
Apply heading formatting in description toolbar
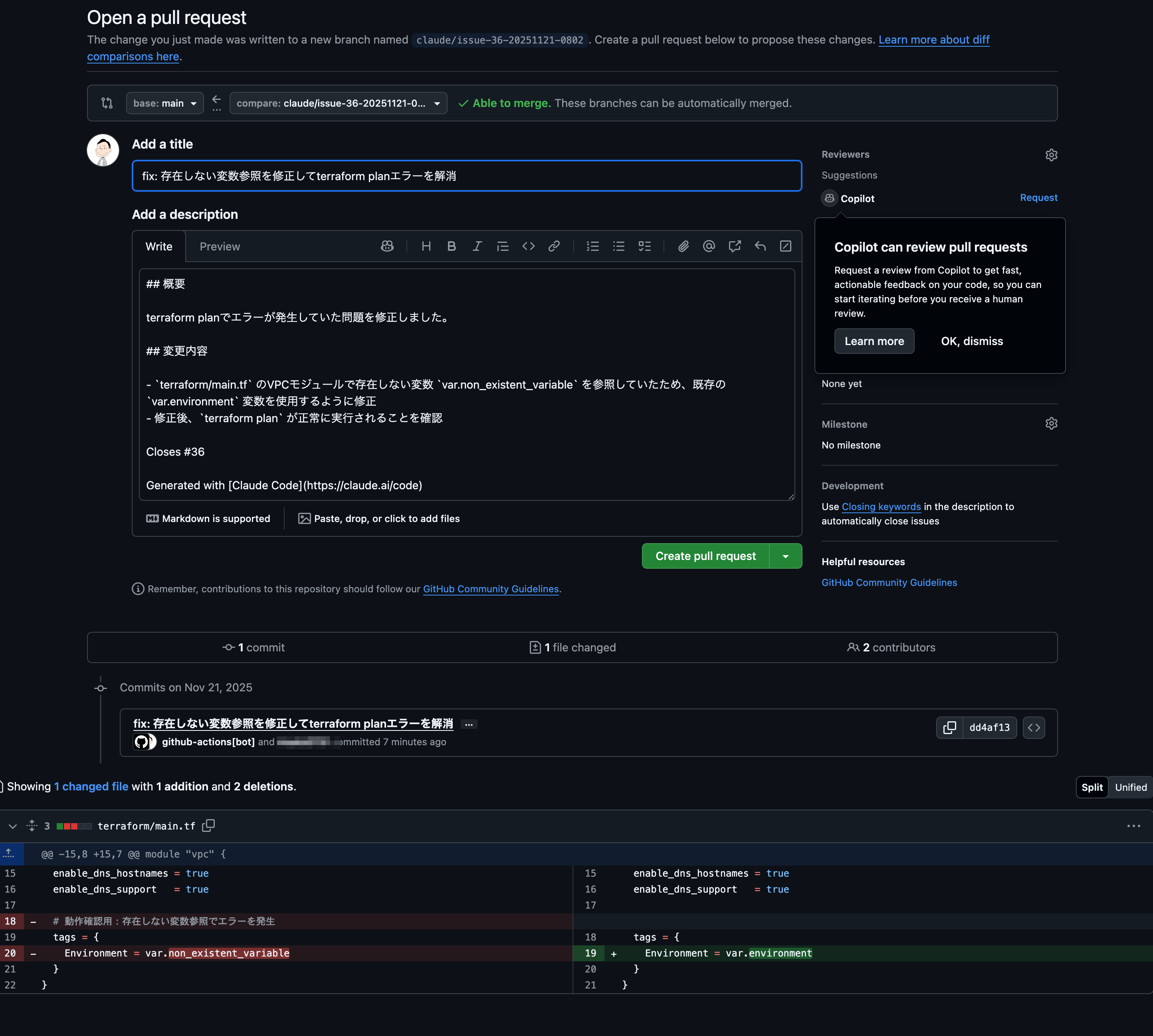coord(426,246)
